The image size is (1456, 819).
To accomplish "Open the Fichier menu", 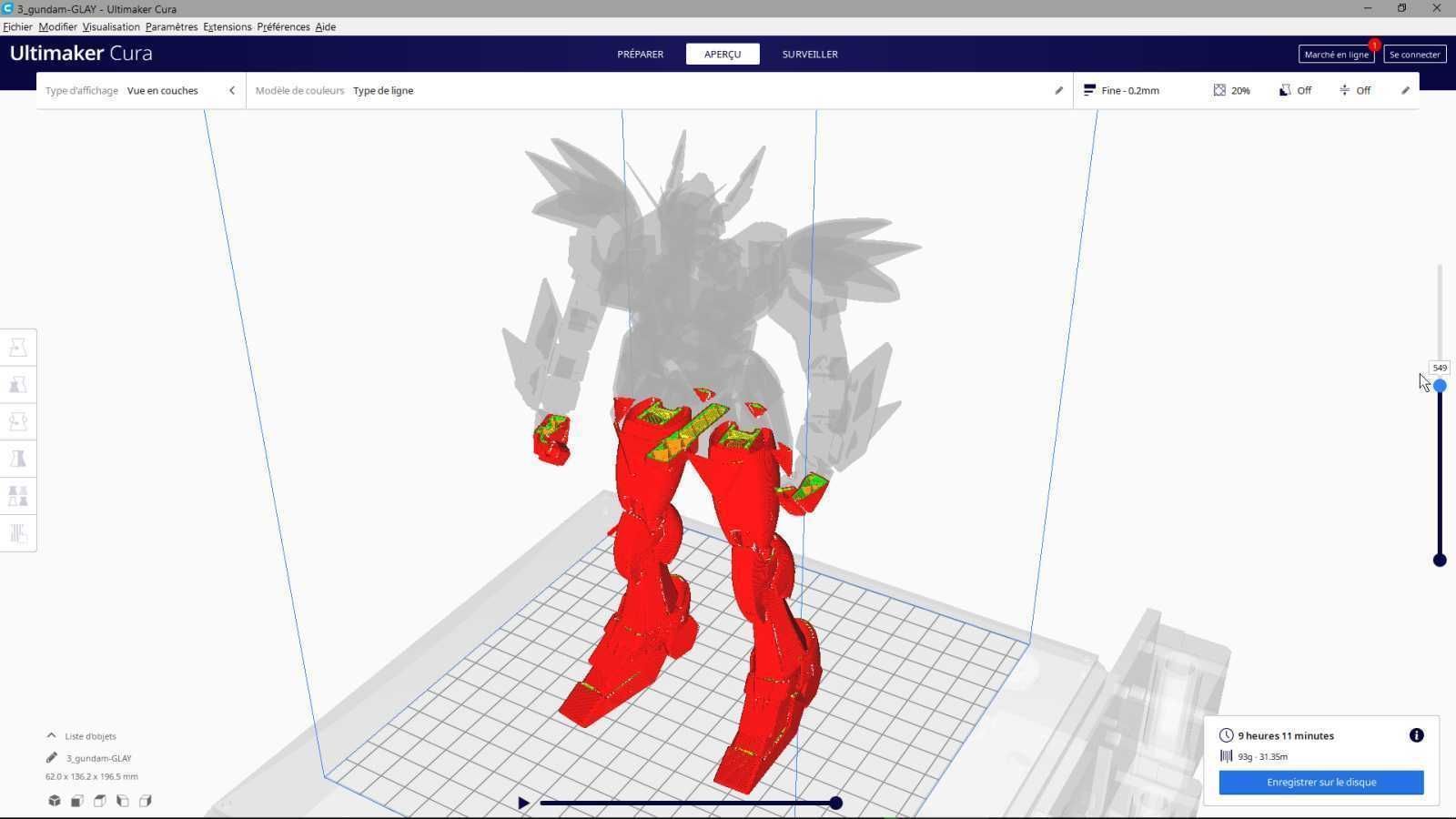I will tap(17, 26).
